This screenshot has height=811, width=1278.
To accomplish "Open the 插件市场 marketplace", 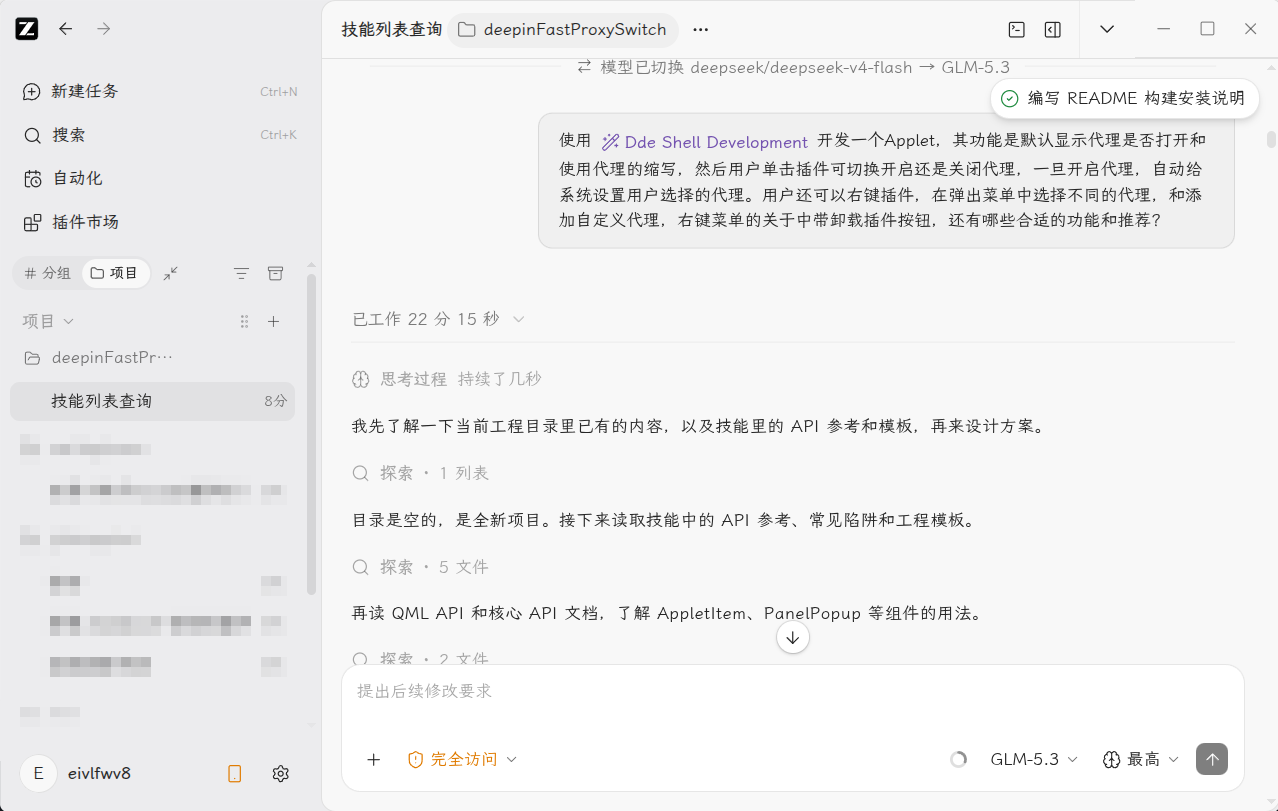I will click(160, 222).
